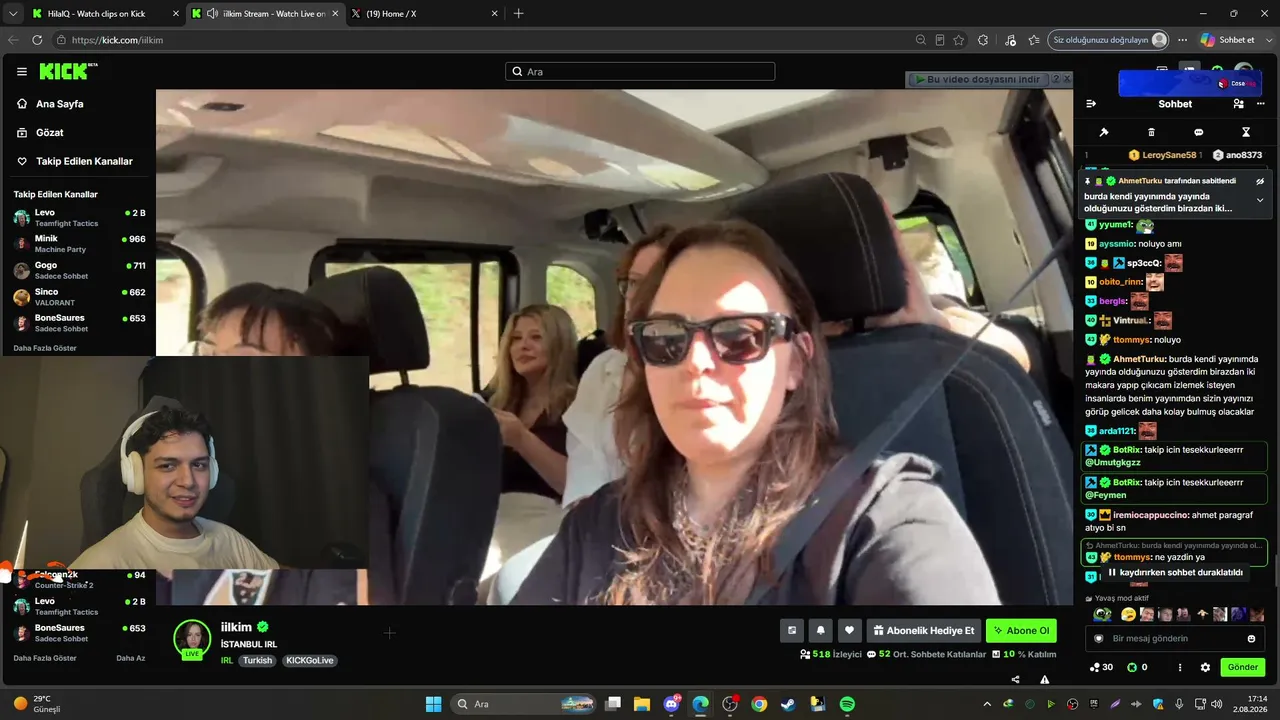1280x720 pixels.
Task: Open chat users list icon
Action: pyautogui.click(x=1238, y=104)
